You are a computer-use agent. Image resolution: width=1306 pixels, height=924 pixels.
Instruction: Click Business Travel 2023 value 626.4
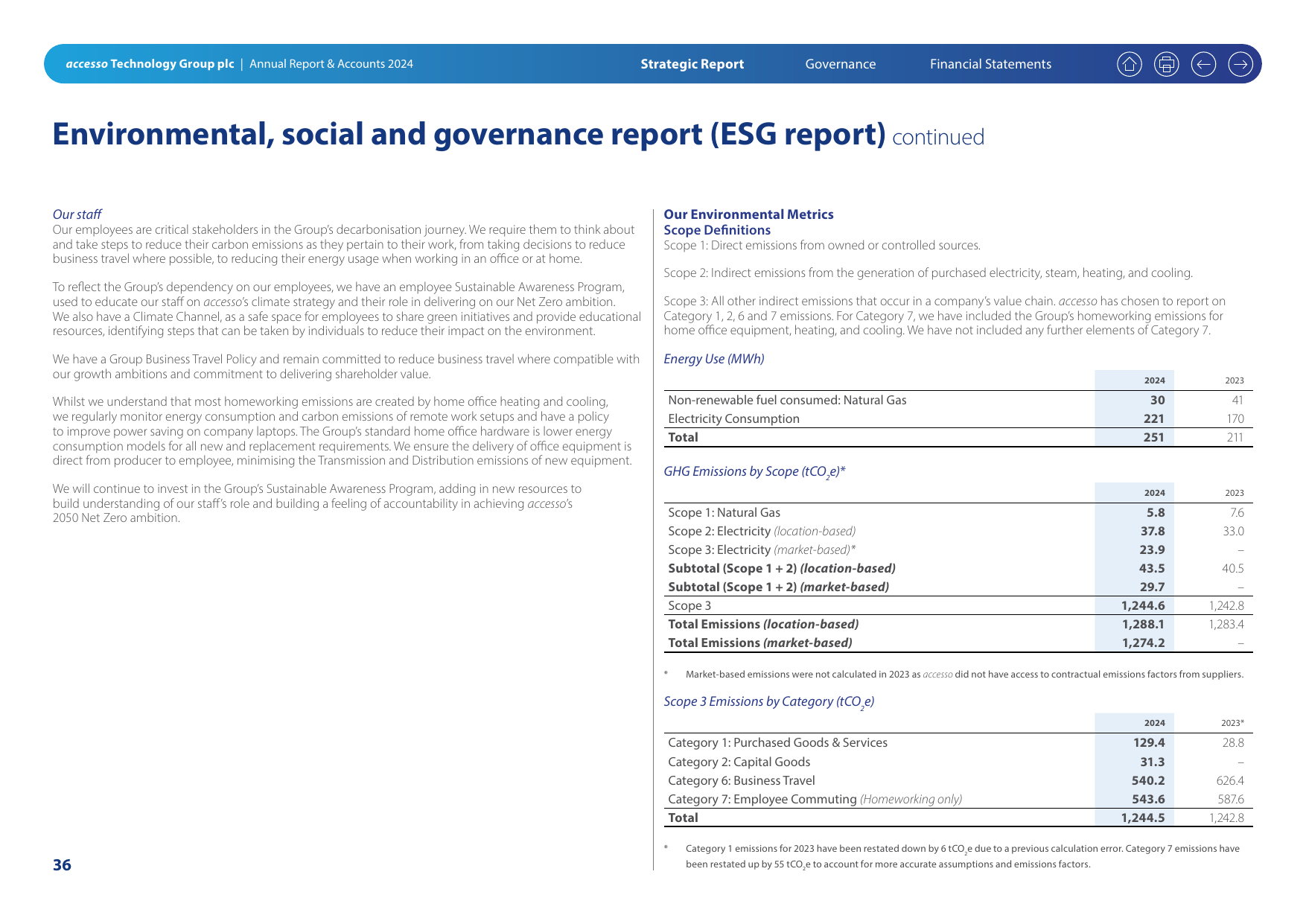(1230, 781)
